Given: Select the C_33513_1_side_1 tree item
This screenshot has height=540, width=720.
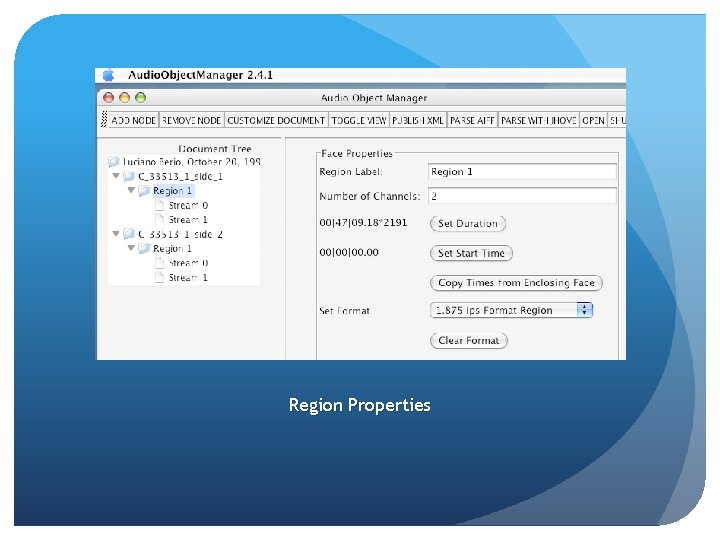Looking at the screenshot, I should point(180,176).
